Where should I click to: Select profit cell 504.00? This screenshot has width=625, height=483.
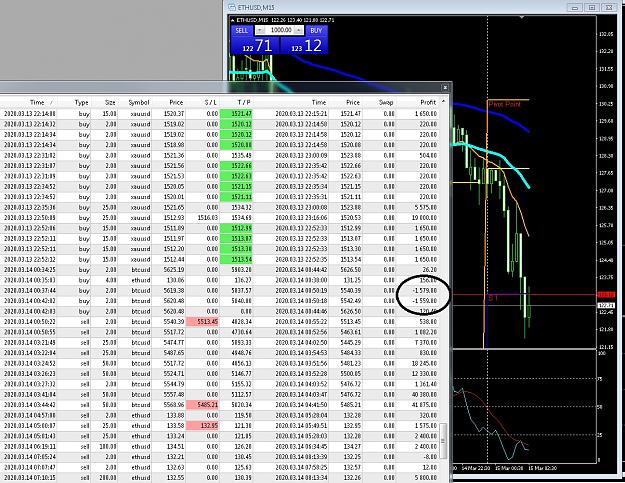[x=428, y=155]
